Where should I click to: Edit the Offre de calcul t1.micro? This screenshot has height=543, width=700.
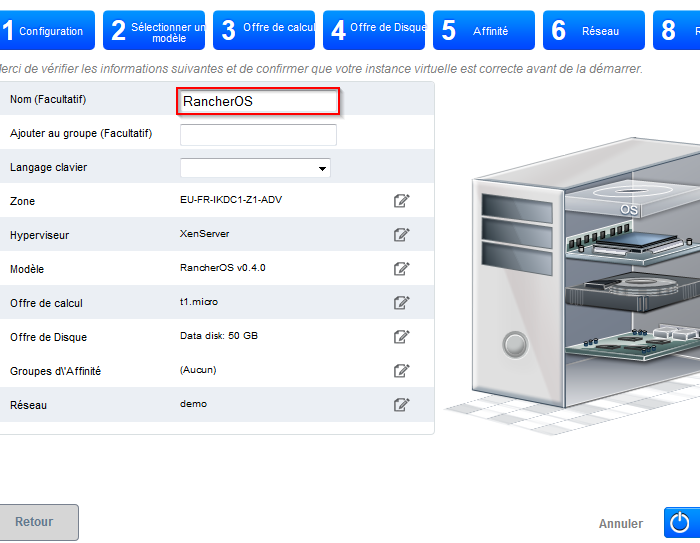[x=401, y=303]
